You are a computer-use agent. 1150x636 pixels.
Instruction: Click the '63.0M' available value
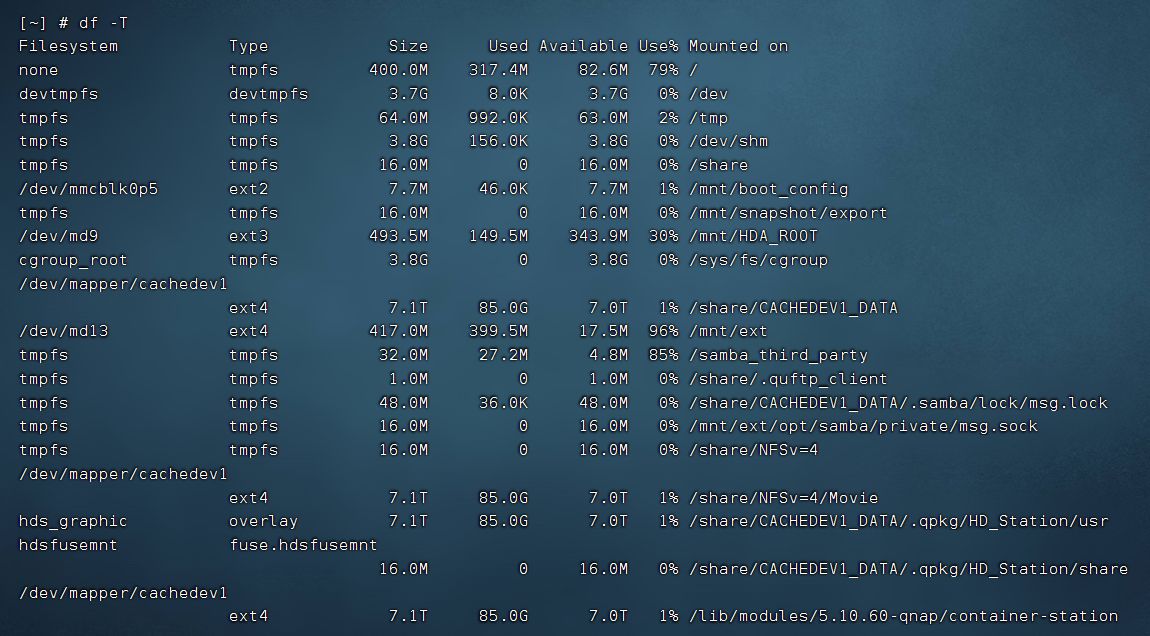604,118
